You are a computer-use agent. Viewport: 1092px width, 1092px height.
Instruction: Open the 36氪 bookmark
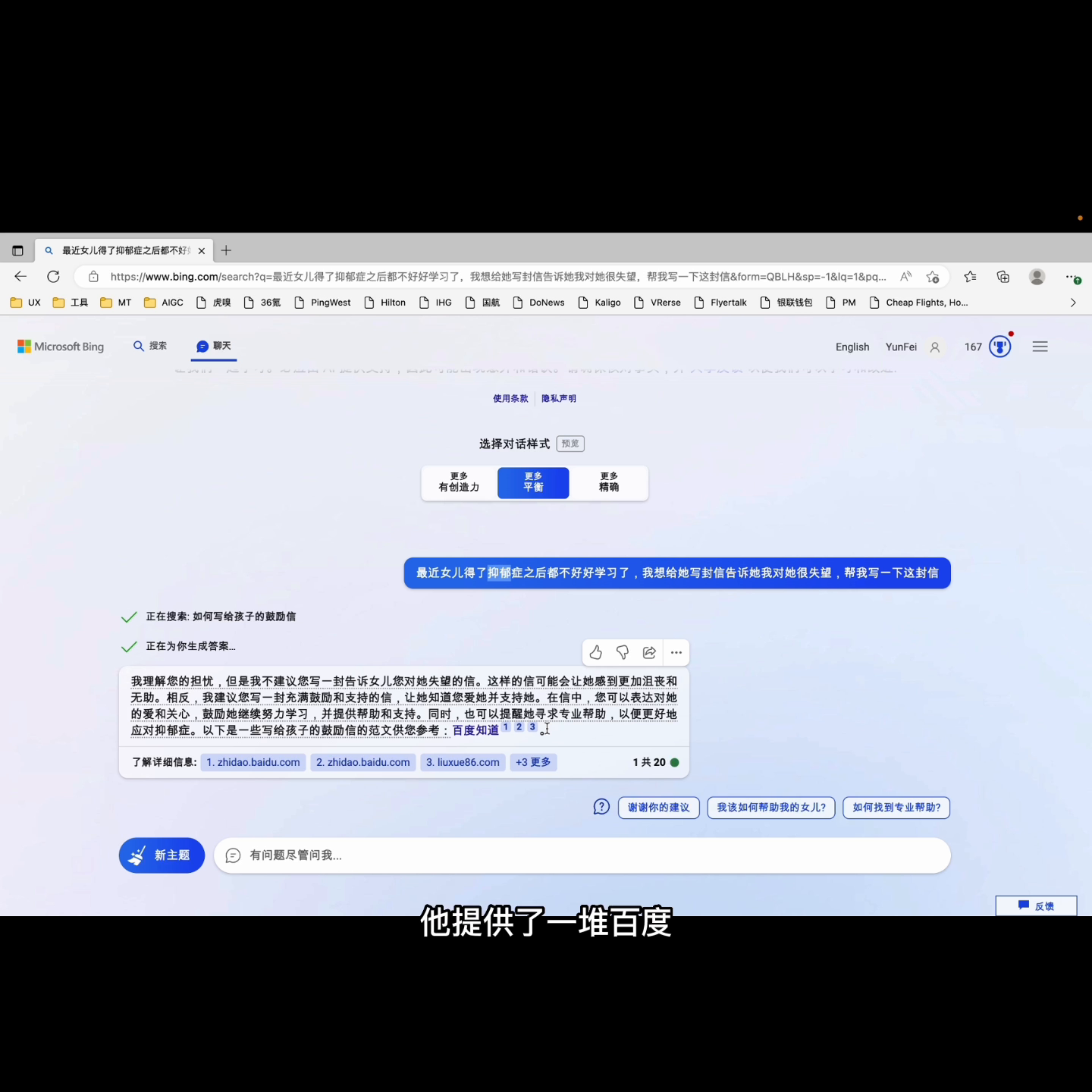click(x=262, y=303)
